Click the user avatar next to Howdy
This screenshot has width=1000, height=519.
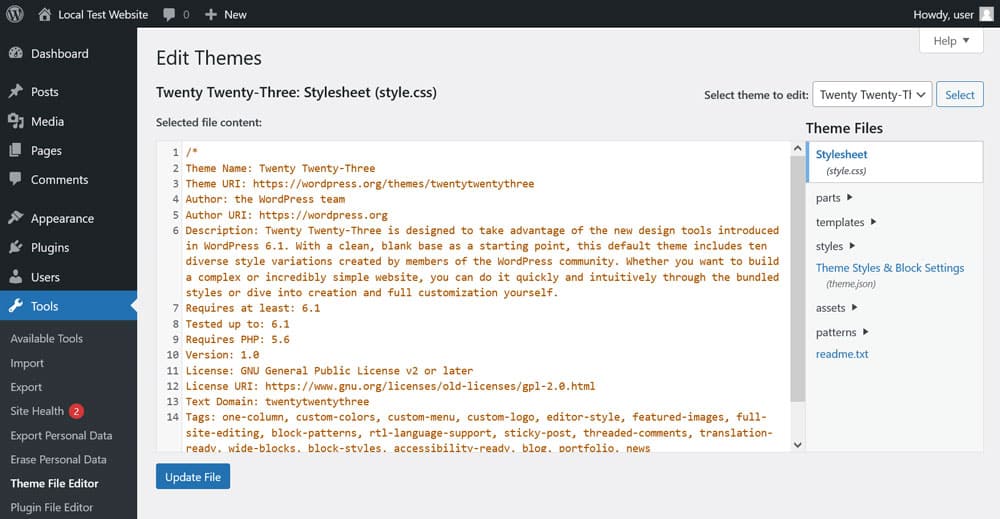pos(986,14)
